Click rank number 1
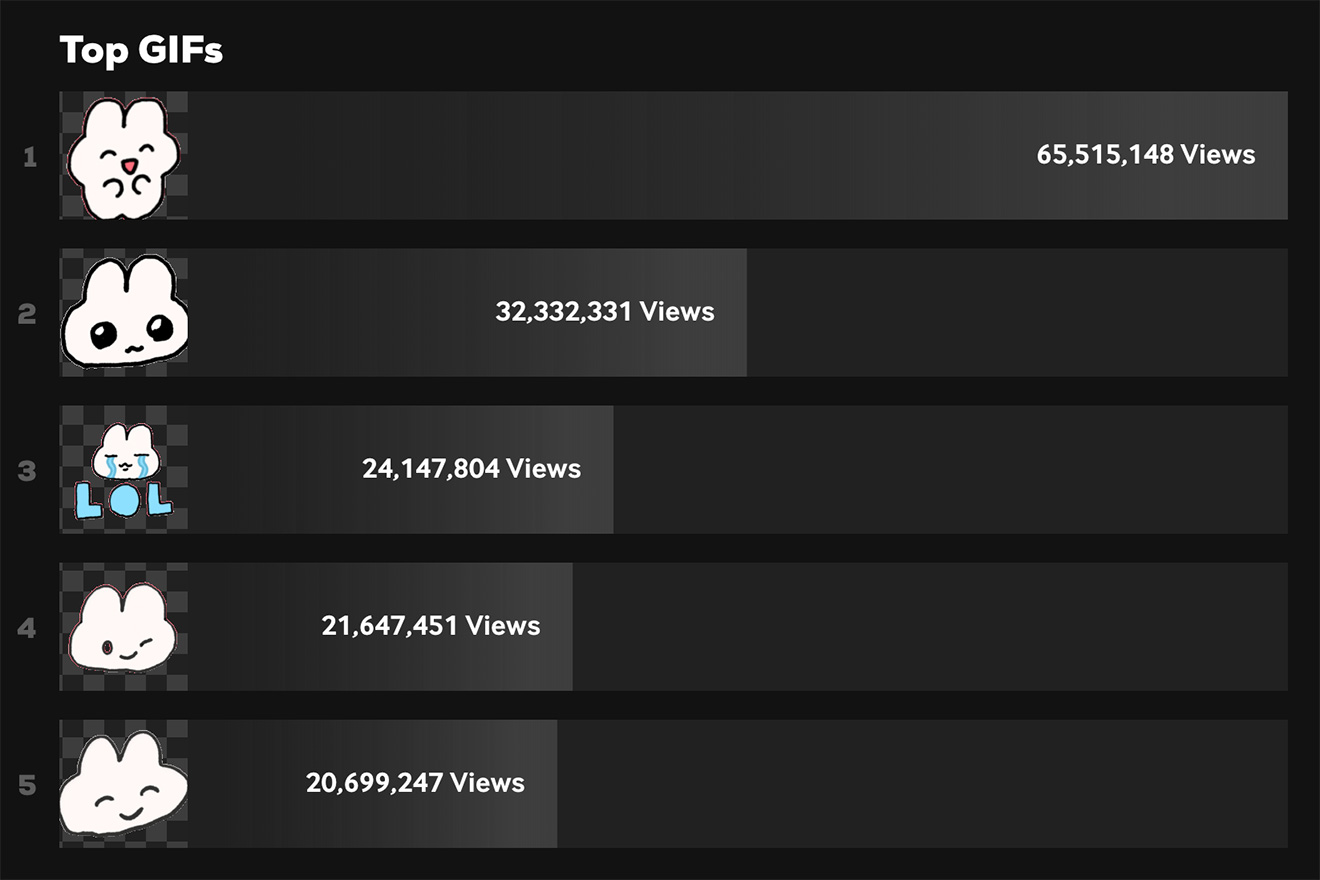The image size is (1320, 880). 30,157
